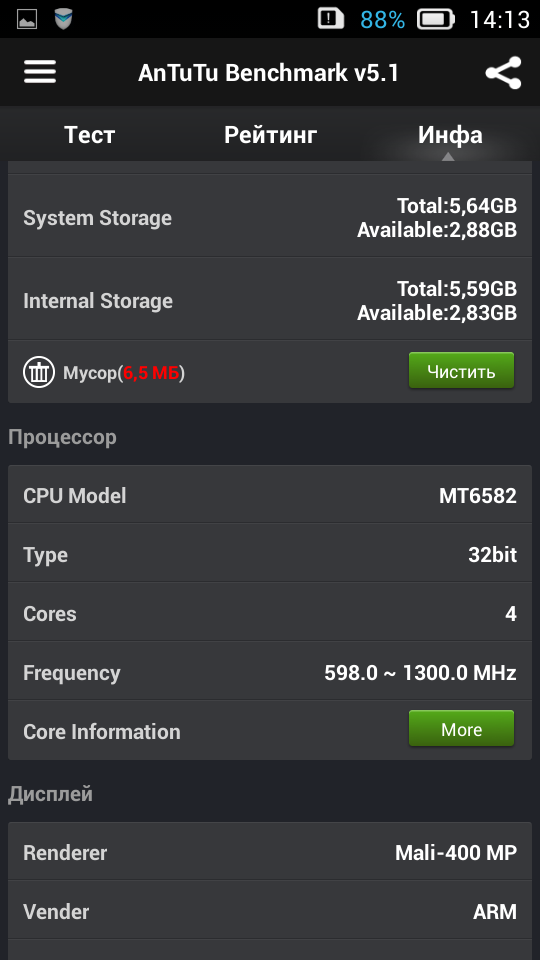Image resolution: width=540 pixels, height=960 pixels.
Task: Tap the SIM alert icon
Action: point(331,18)
